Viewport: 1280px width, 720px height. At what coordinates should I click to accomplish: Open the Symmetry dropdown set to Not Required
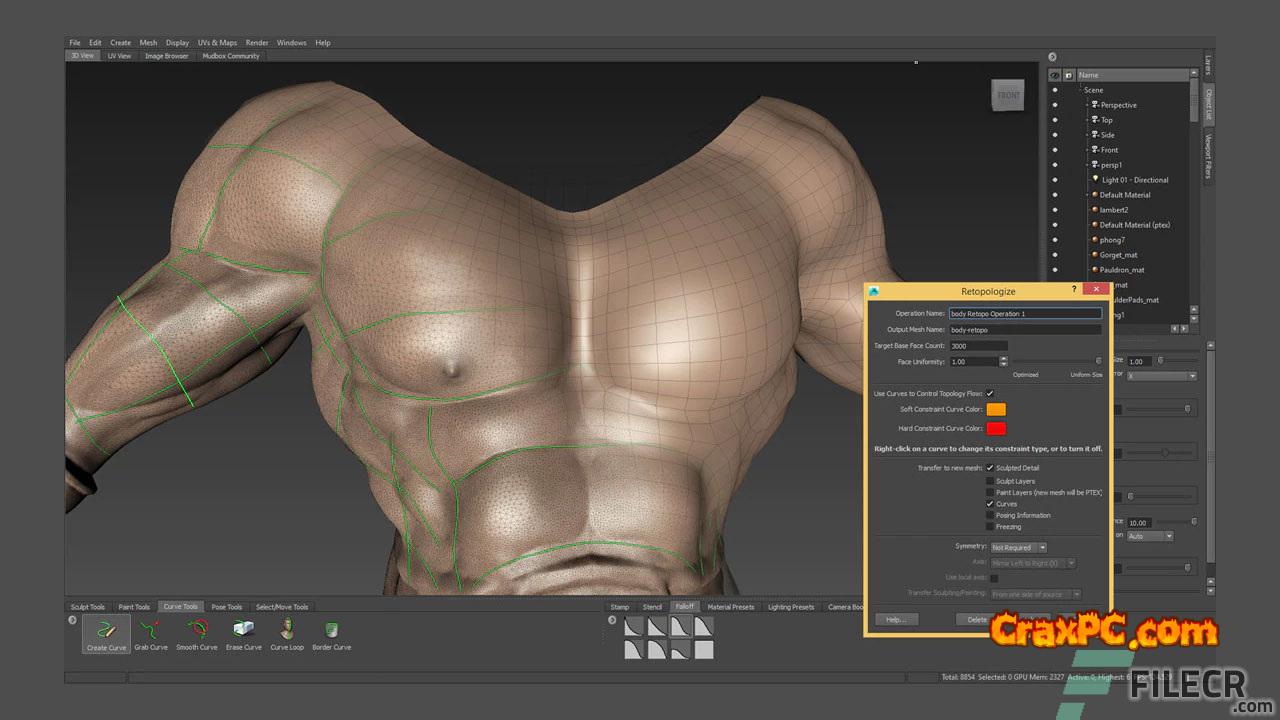[x=1018, y=547]
